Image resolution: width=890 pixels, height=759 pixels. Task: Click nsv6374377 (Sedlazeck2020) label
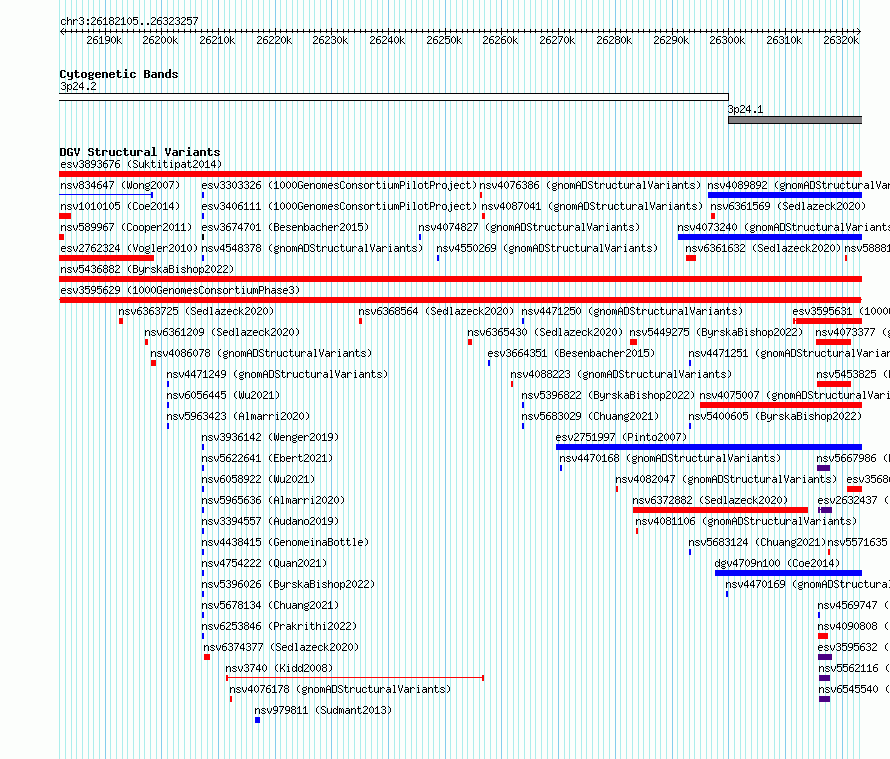click(282, 648)
